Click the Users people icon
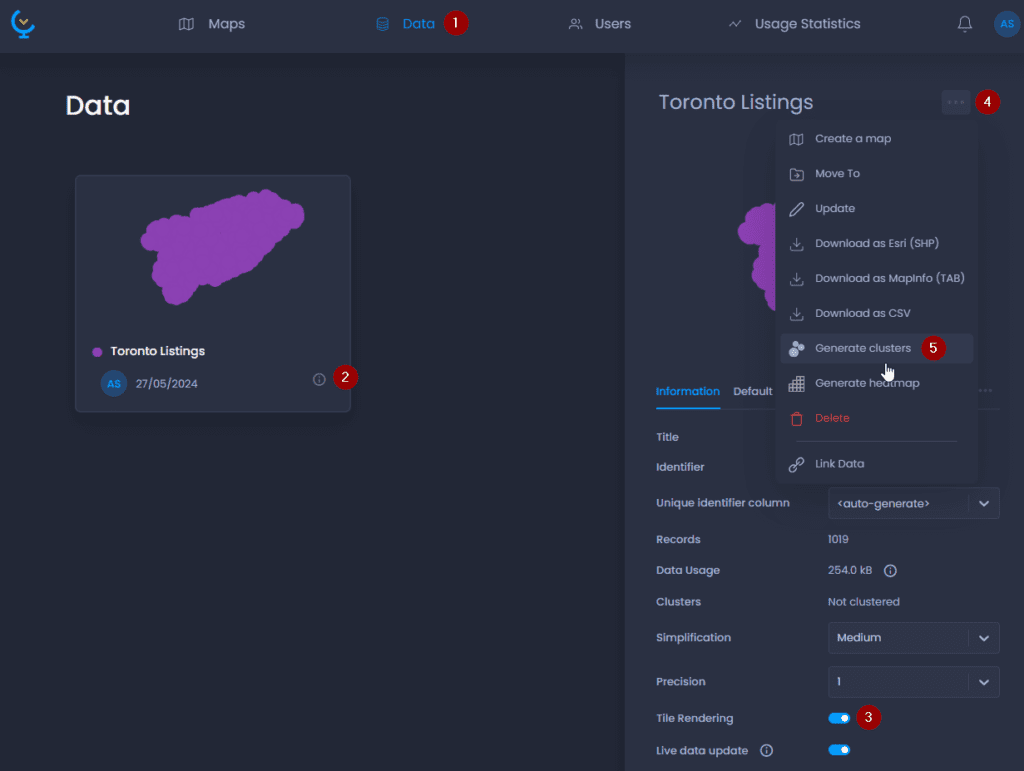The width and height of the screenshot is (1024, 771). click(x=575, y=24)
